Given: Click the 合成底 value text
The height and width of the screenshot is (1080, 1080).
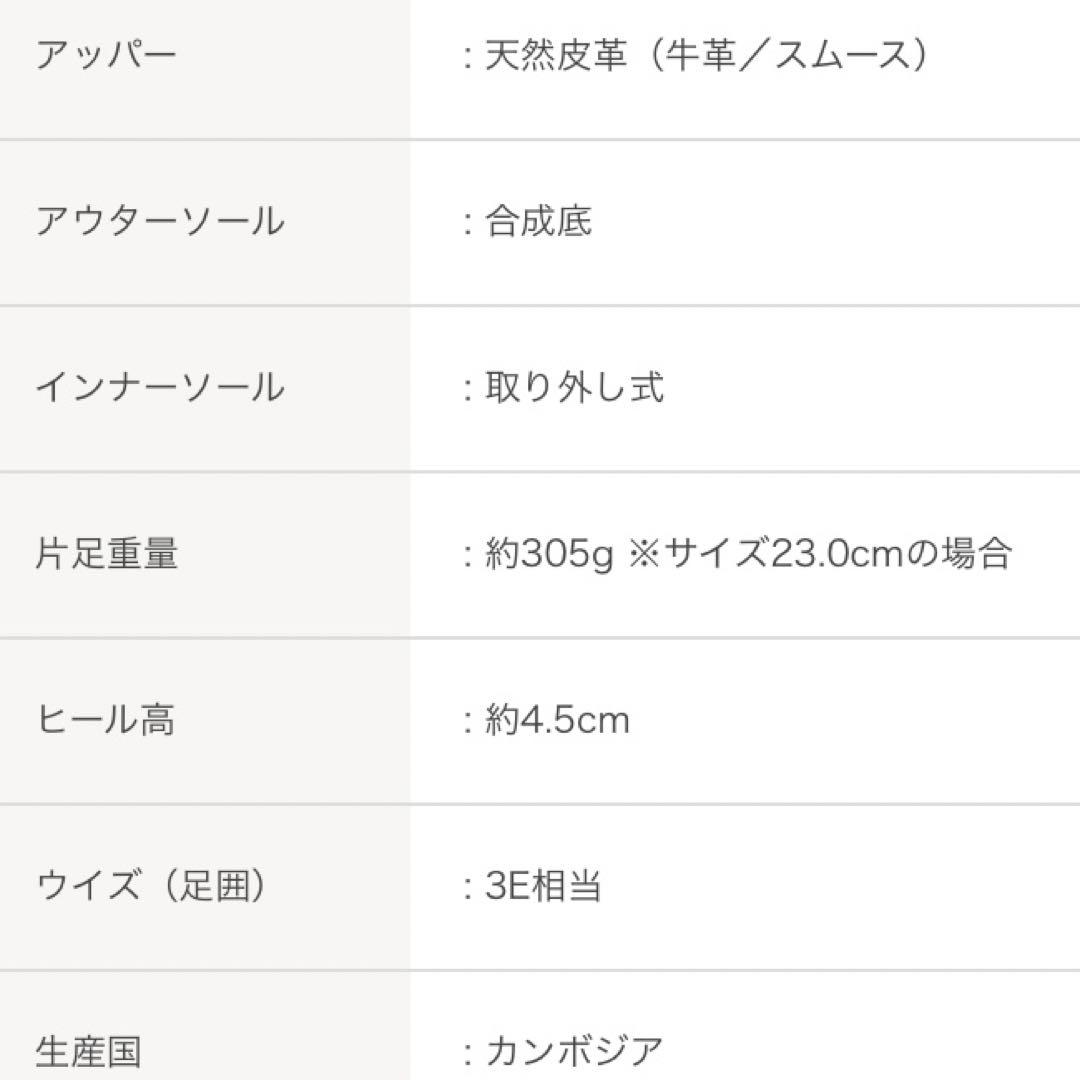Looking at the screenshot, I should 539,221.
